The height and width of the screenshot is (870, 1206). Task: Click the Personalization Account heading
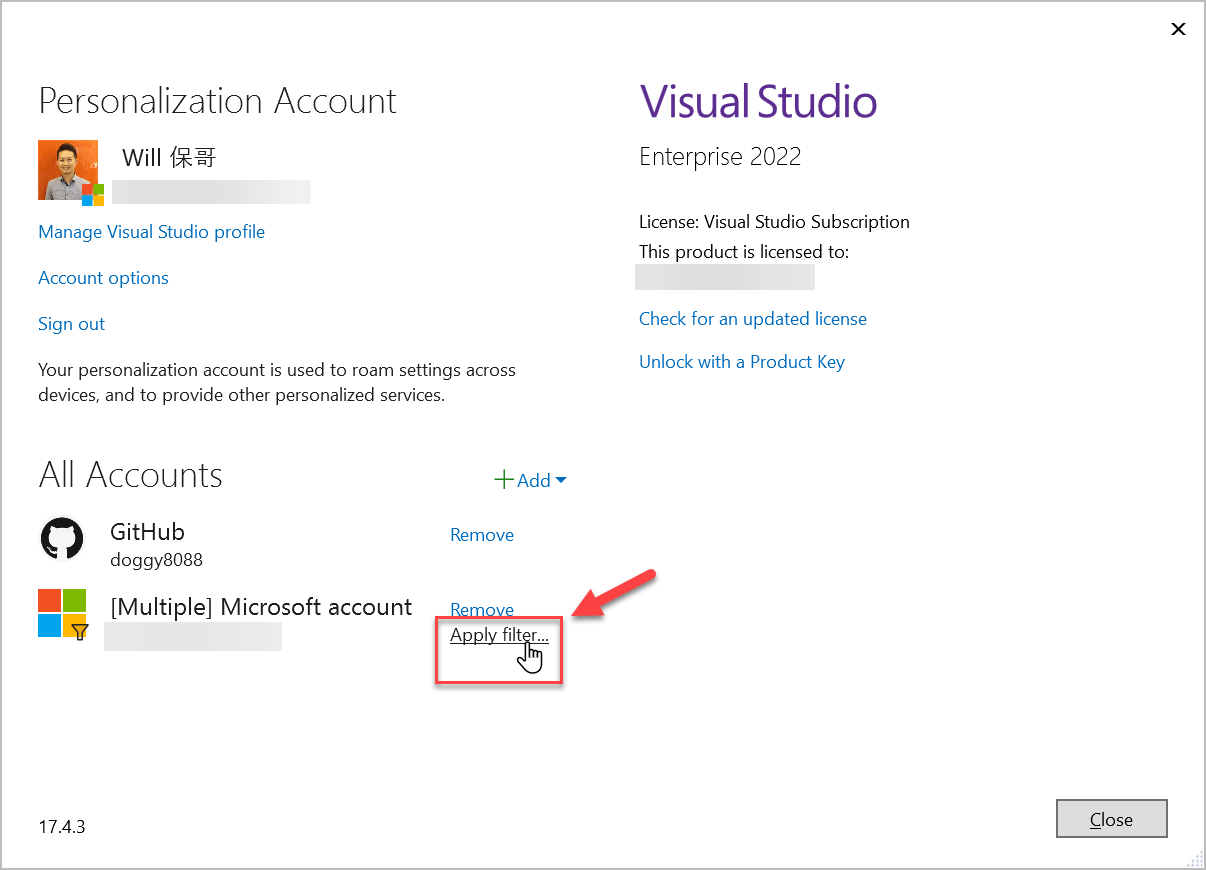(x=218, y=101)
